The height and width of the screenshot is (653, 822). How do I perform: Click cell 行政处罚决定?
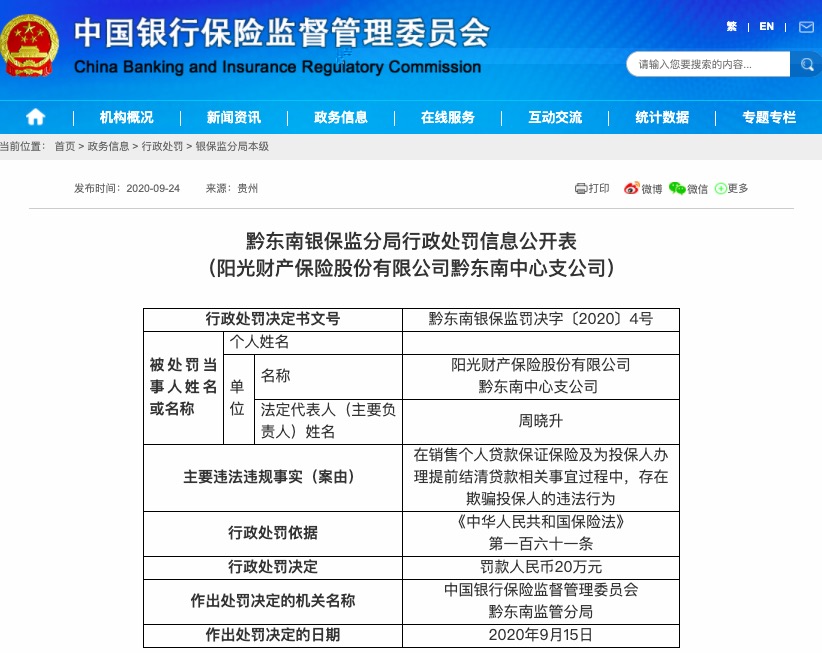[273, 567]
